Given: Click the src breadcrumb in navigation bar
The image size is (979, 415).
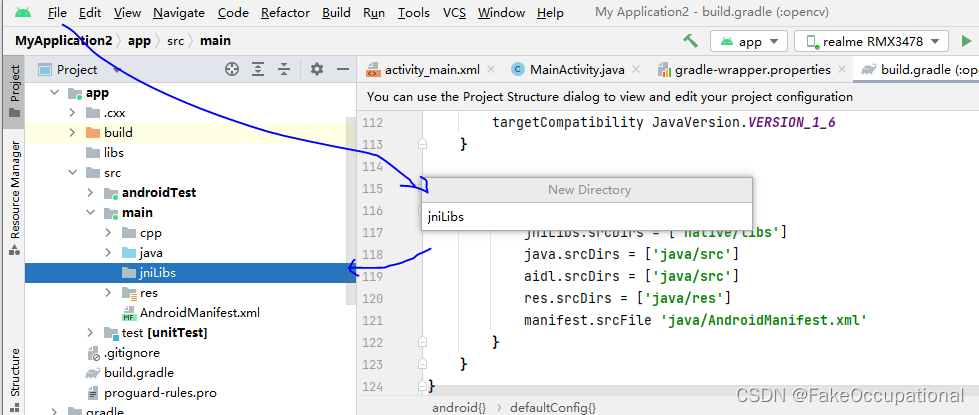Looking at the screenshot, I should (x=175, y=41).
